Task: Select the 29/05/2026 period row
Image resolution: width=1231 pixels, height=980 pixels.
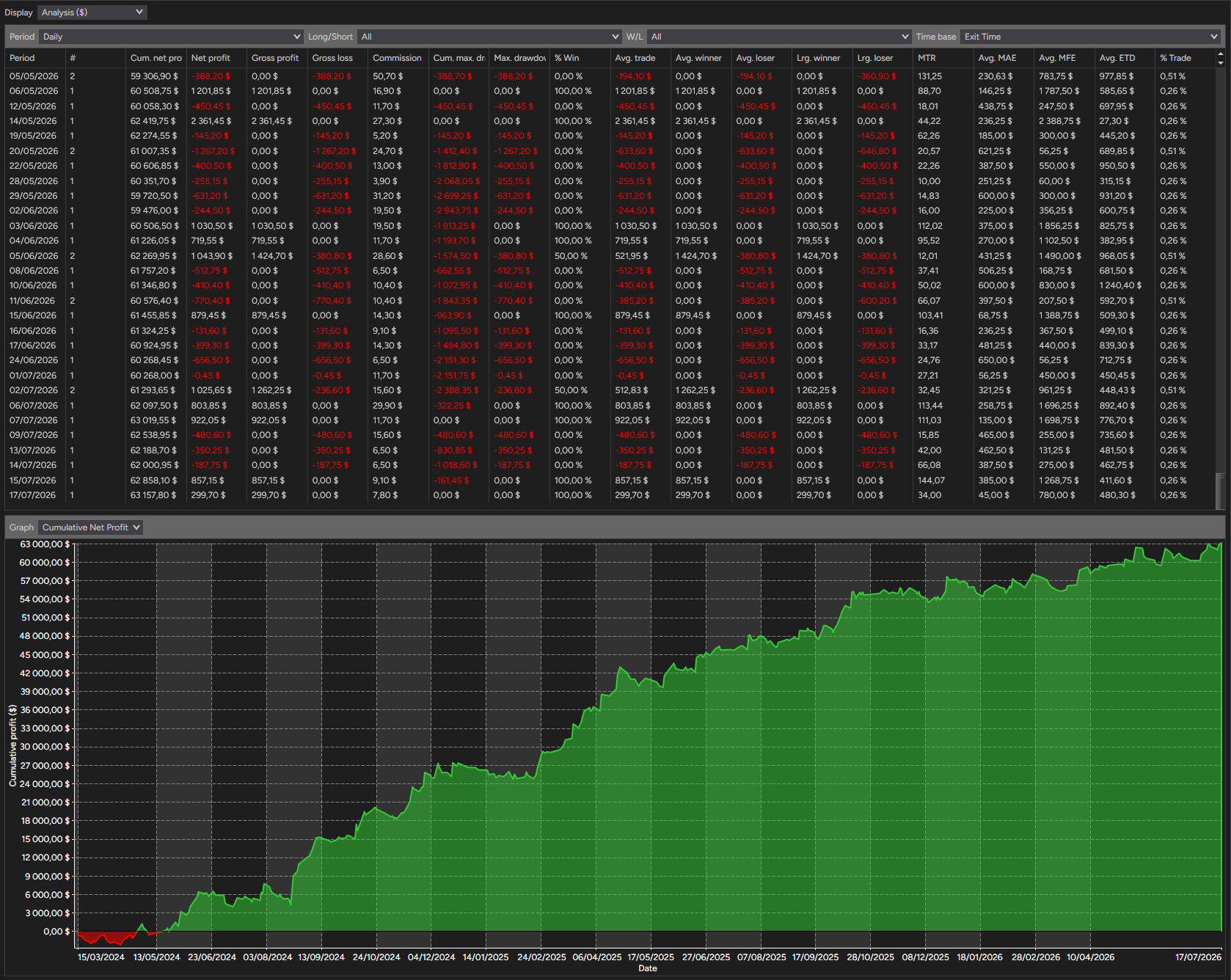Action: coord(611,196)
